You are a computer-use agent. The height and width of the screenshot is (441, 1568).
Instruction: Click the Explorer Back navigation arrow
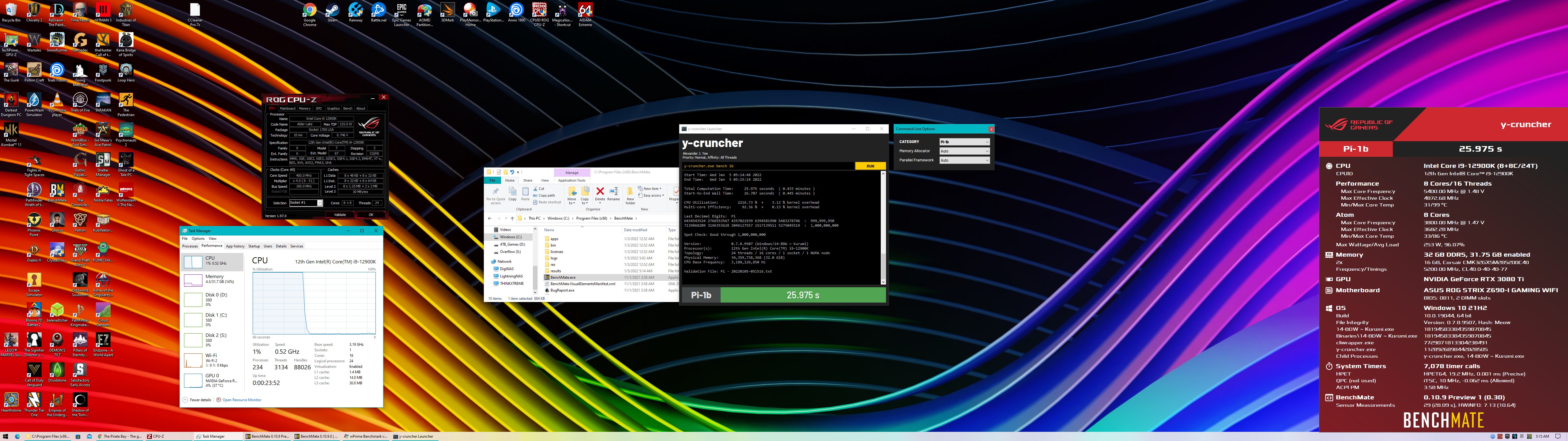(489, 218)
